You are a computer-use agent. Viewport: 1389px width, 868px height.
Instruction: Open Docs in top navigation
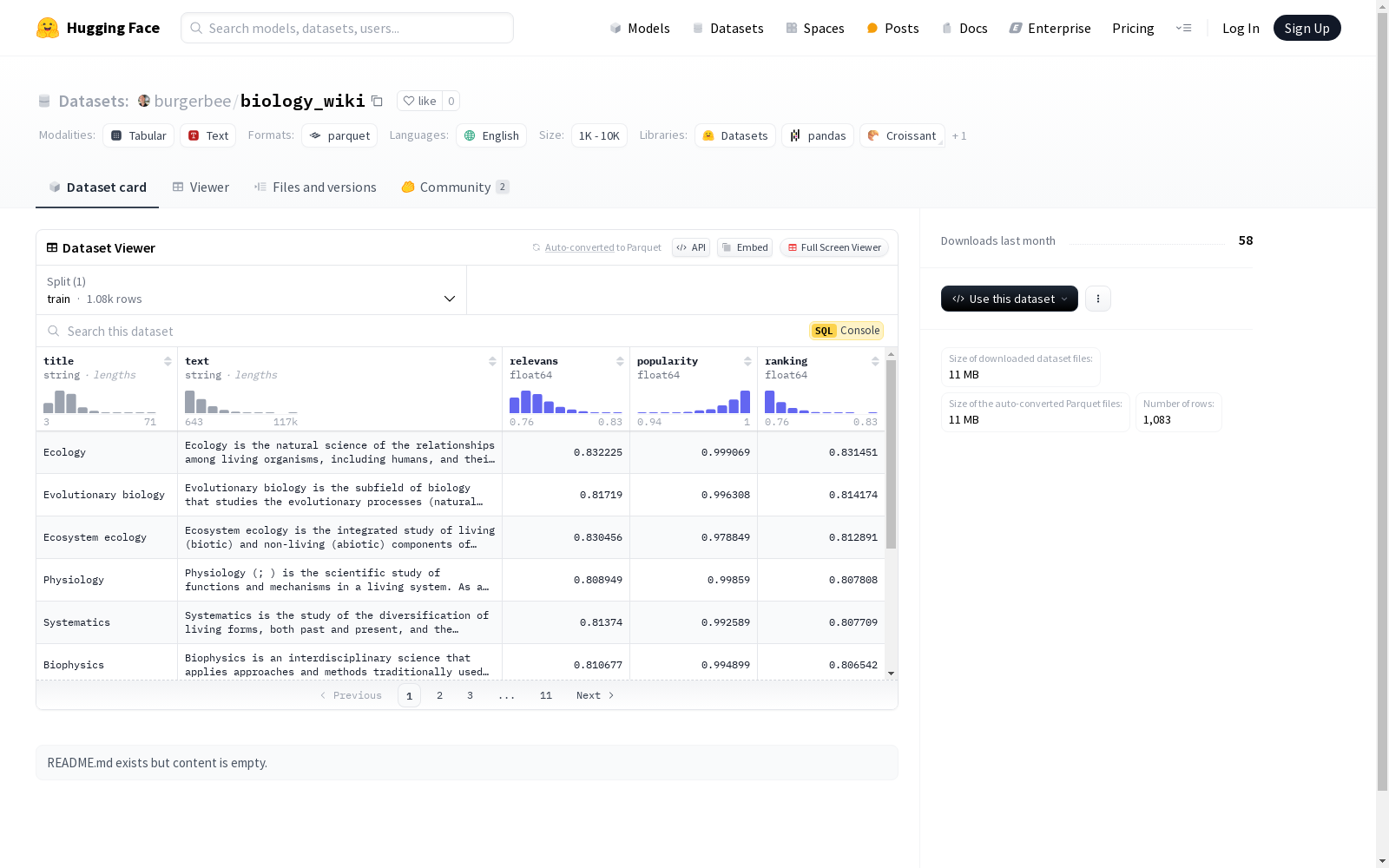(x=964, y=28)
